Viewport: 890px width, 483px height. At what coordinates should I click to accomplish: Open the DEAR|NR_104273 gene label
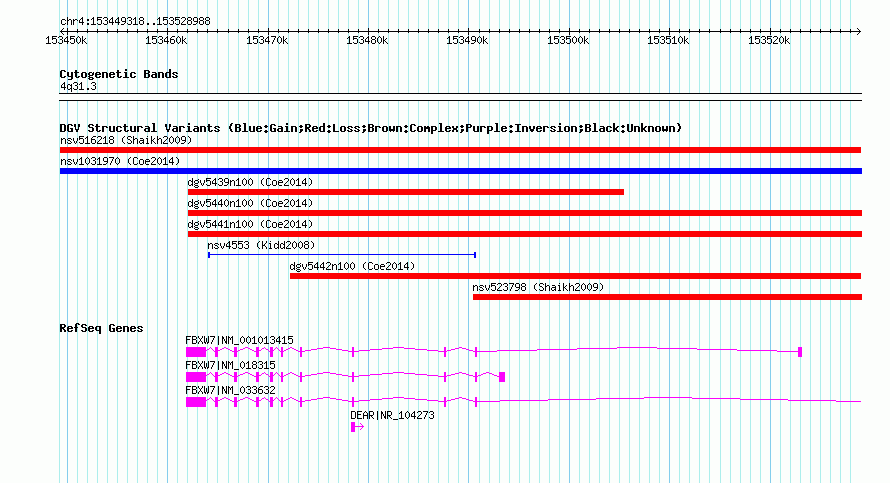point(392,415)
